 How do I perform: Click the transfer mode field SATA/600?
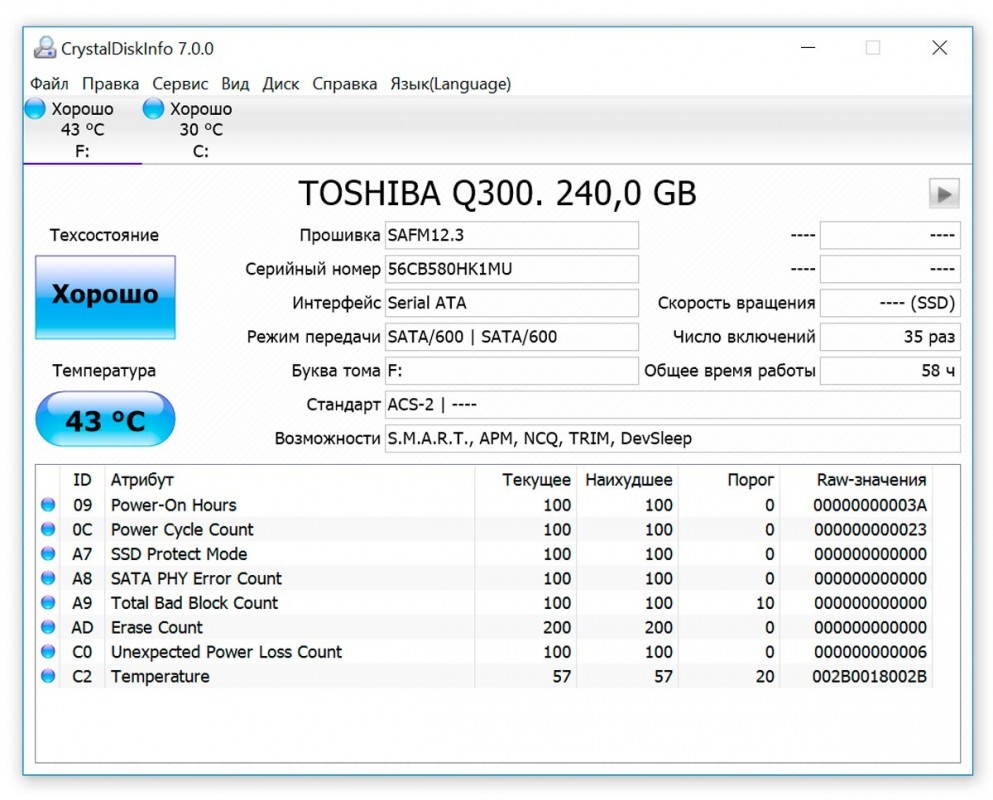coord(512,337)
